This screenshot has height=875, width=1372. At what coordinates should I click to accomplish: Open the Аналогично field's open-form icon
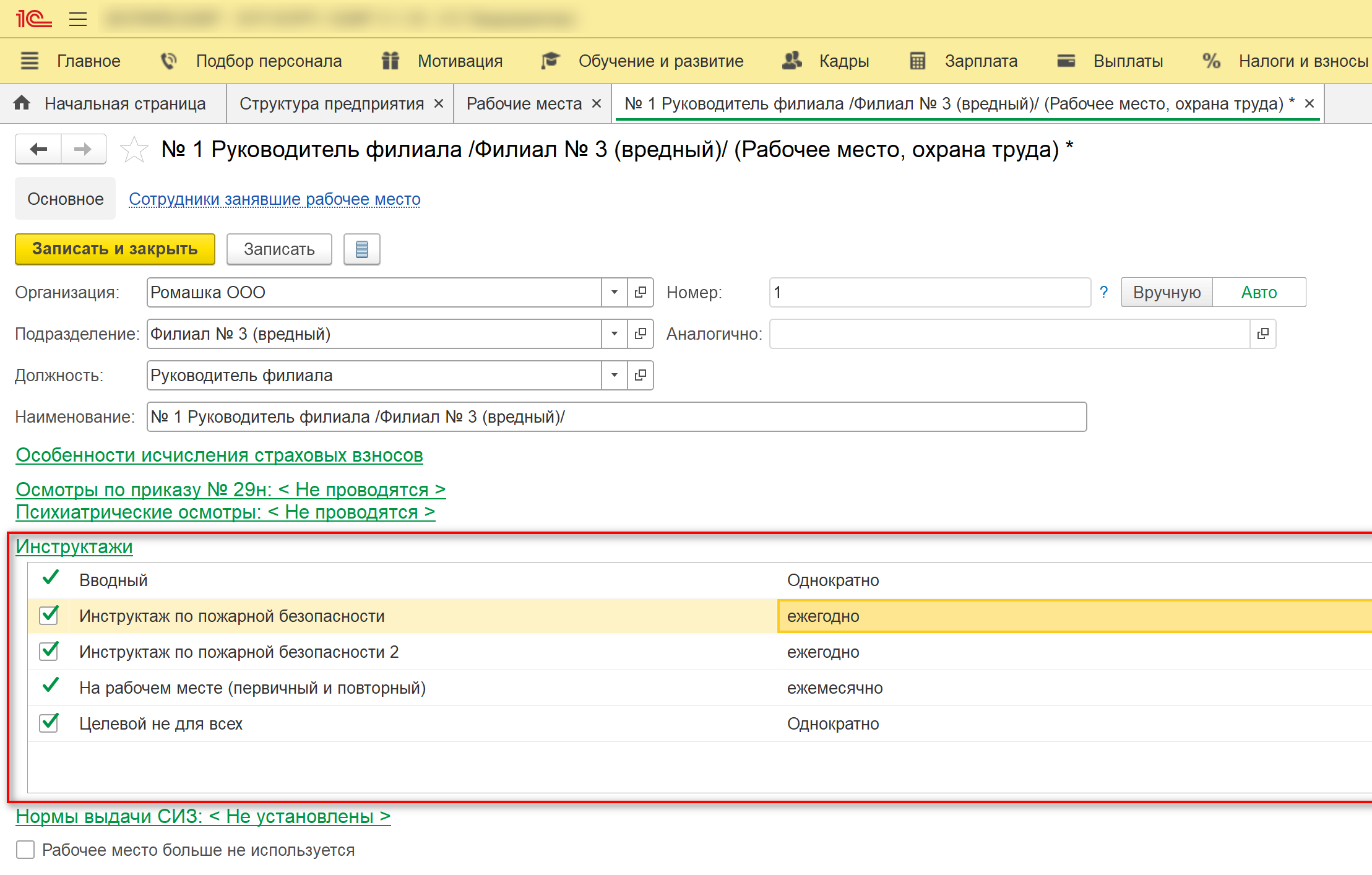[x=1263, y=334]
